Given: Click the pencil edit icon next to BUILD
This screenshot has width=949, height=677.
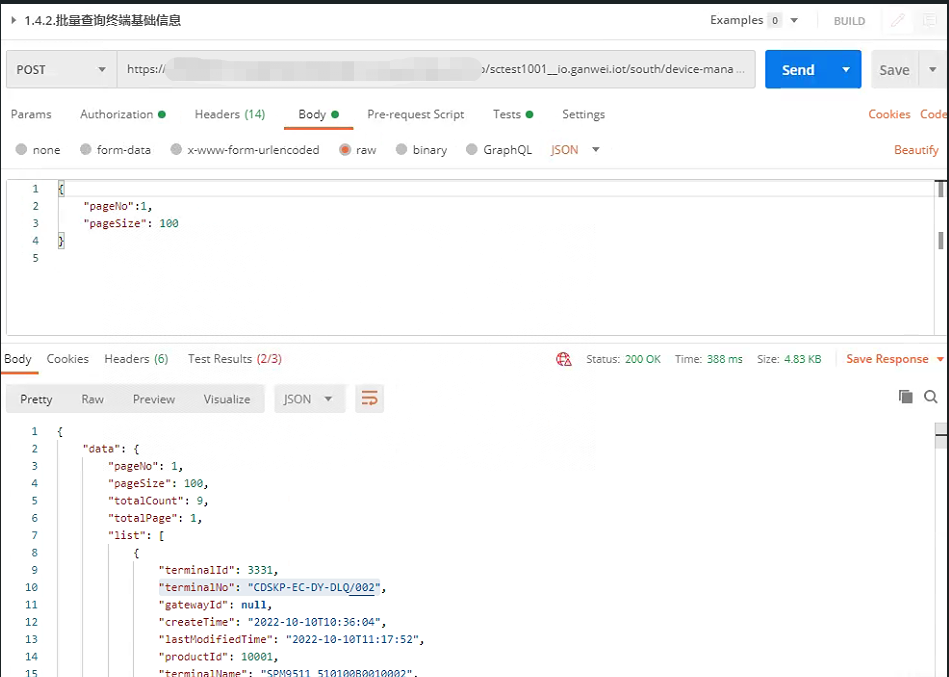Looking at the screenshot, I should tap(897, 21).
